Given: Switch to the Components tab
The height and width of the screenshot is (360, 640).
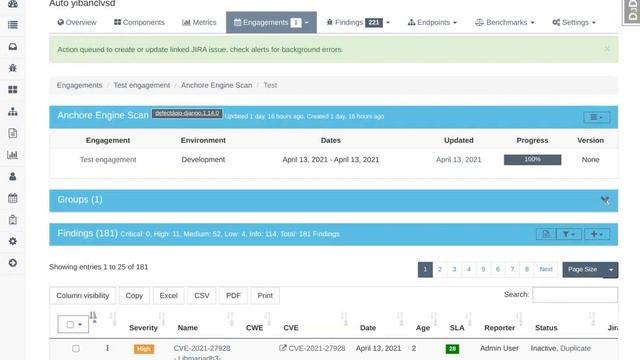Looking at the screenshot, I should [139, 22].
